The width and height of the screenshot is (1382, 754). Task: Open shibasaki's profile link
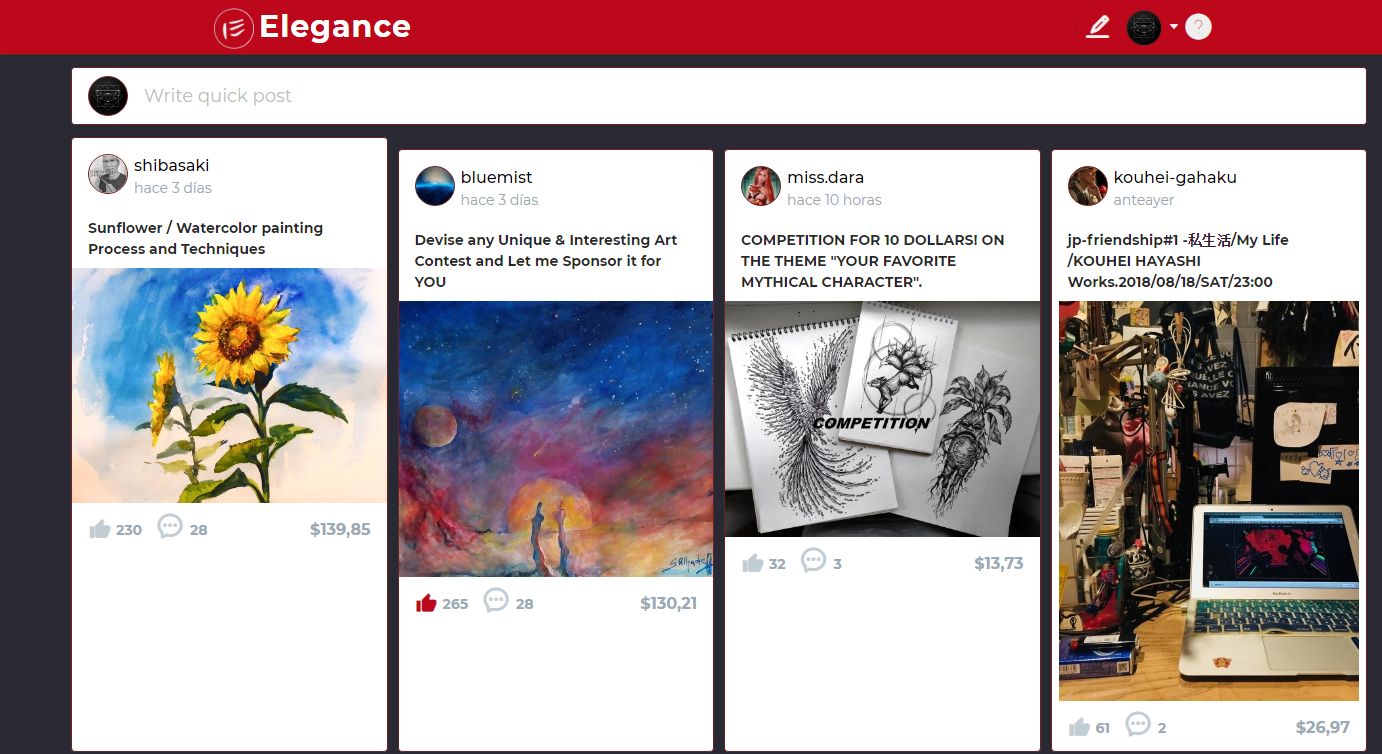[172, 165]
